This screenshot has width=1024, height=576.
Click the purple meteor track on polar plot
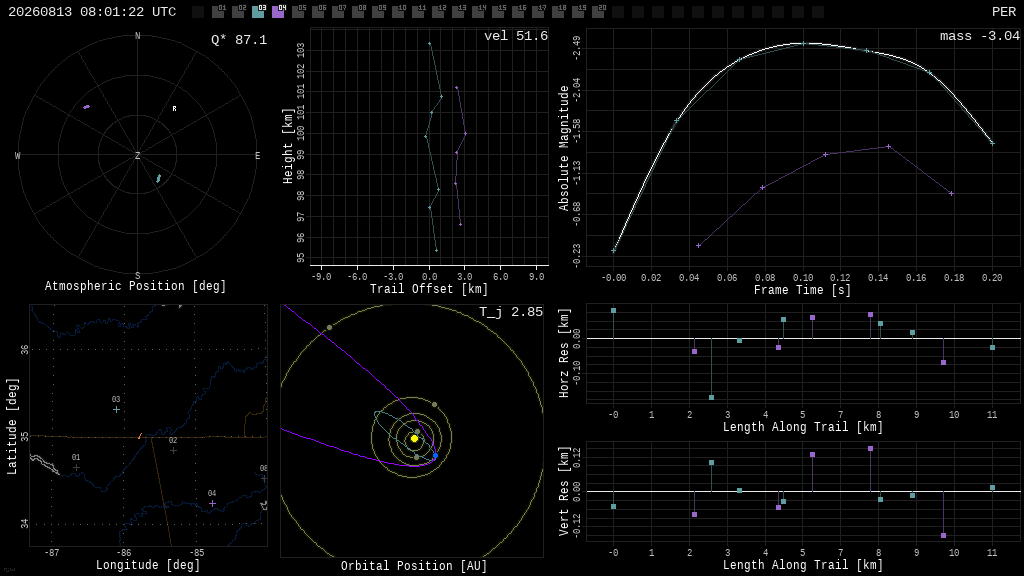(87, 106)
